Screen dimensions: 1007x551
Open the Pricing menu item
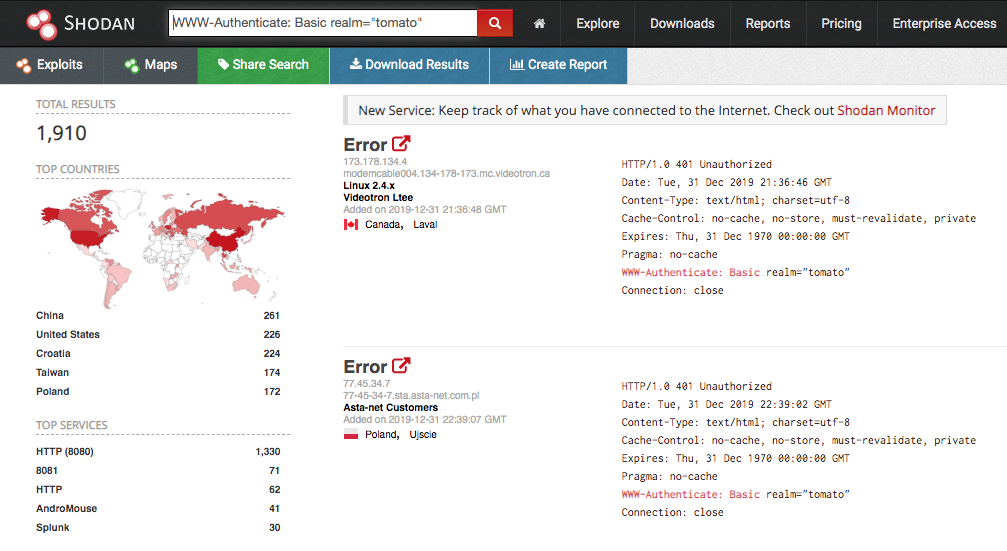[841, 24]
